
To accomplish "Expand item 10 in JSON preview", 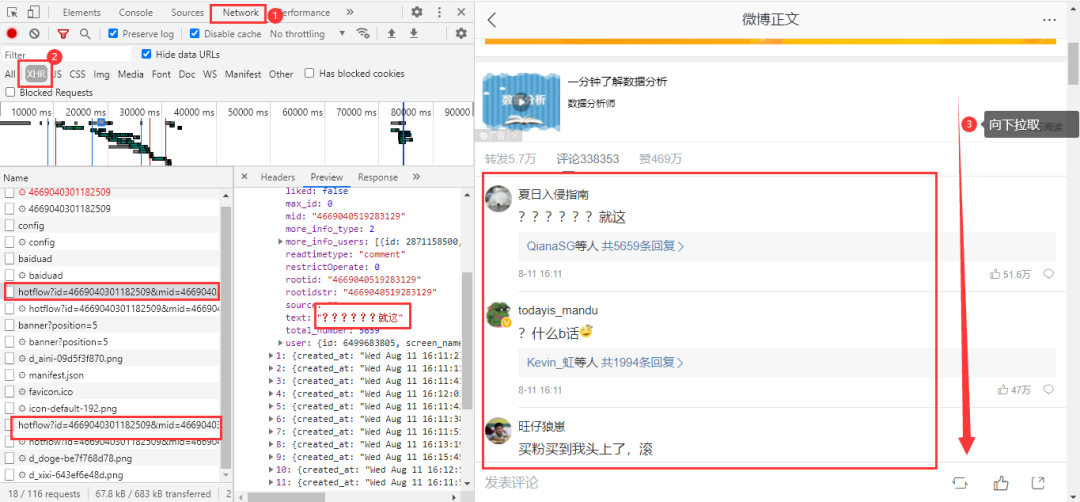I will click(x=271, y=469).
